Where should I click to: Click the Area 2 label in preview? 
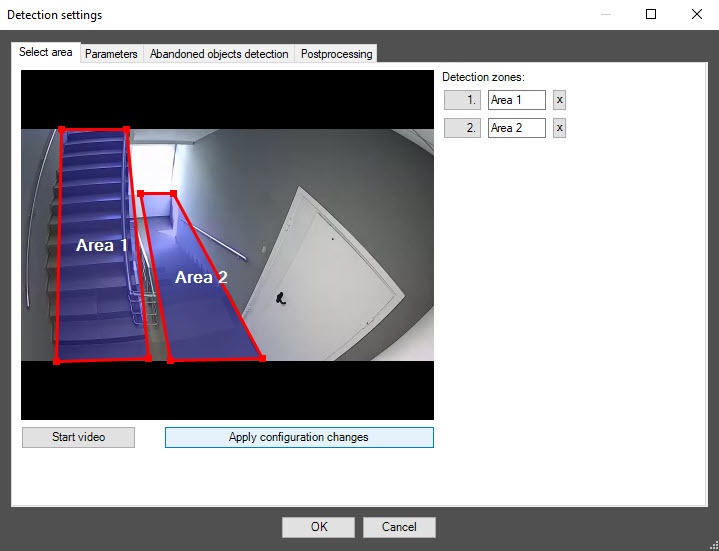click(201, 277)
